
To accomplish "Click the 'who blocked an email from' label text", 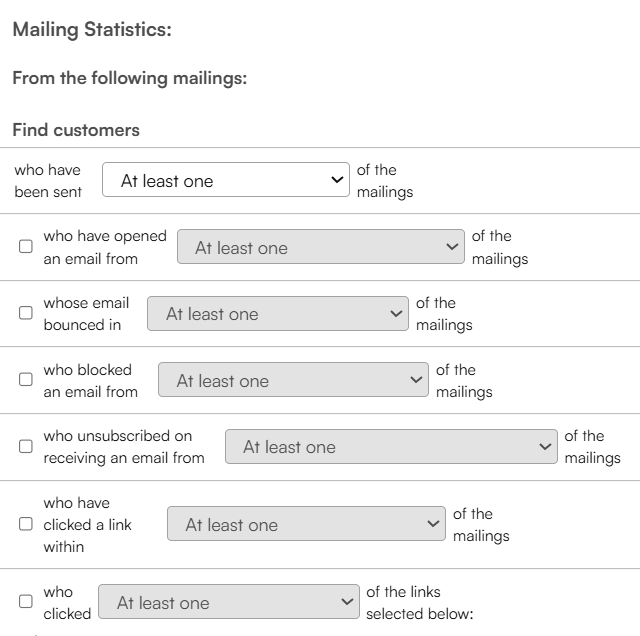I will pyautogui.click(x=91, y=381).
